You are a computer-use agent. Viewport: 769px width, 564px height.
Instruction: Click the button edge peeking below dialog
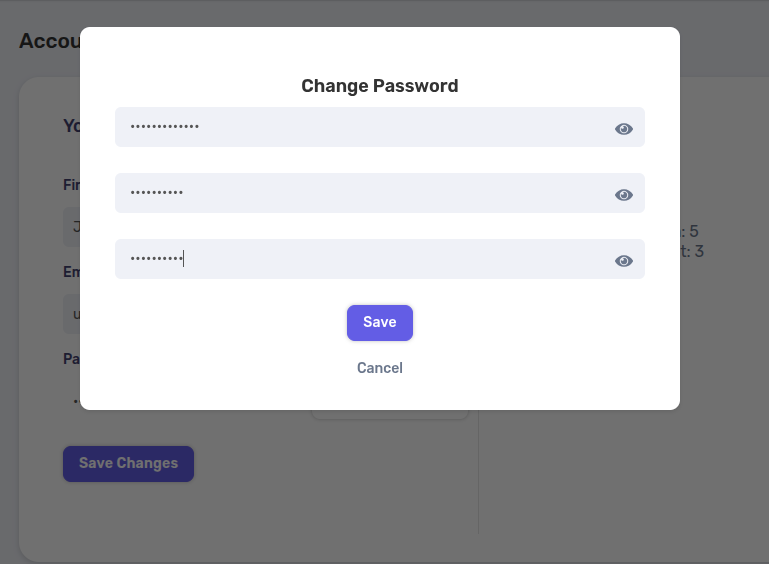click(x=390, y=414)
